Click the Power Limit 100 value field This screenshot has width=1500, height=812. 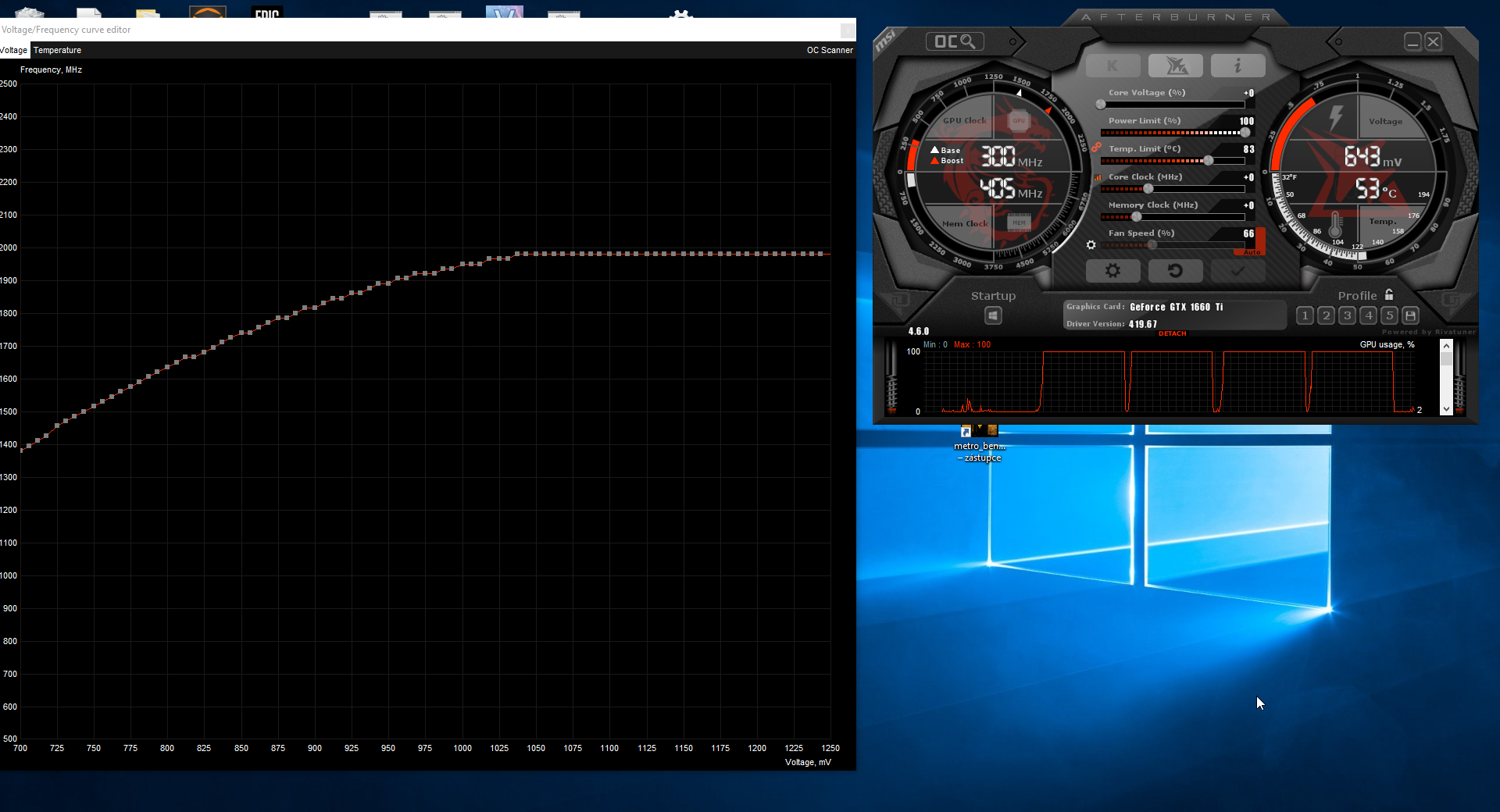click(1247, 121)
